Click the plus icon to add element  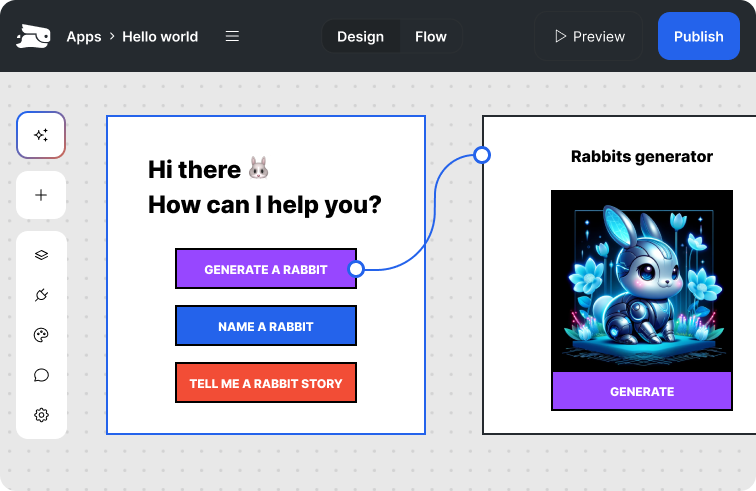click(41, 195)
